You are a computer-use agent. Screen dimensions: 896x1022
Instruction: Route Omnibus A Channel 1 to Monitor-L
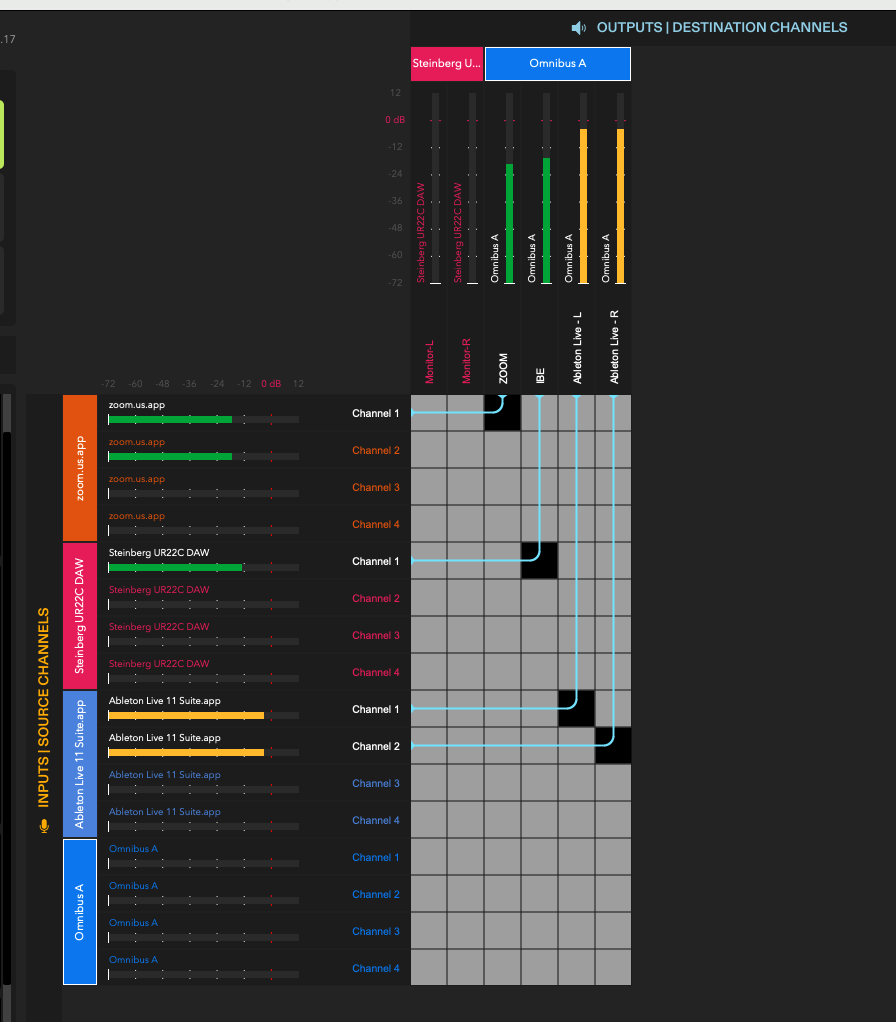click(429, 856)
